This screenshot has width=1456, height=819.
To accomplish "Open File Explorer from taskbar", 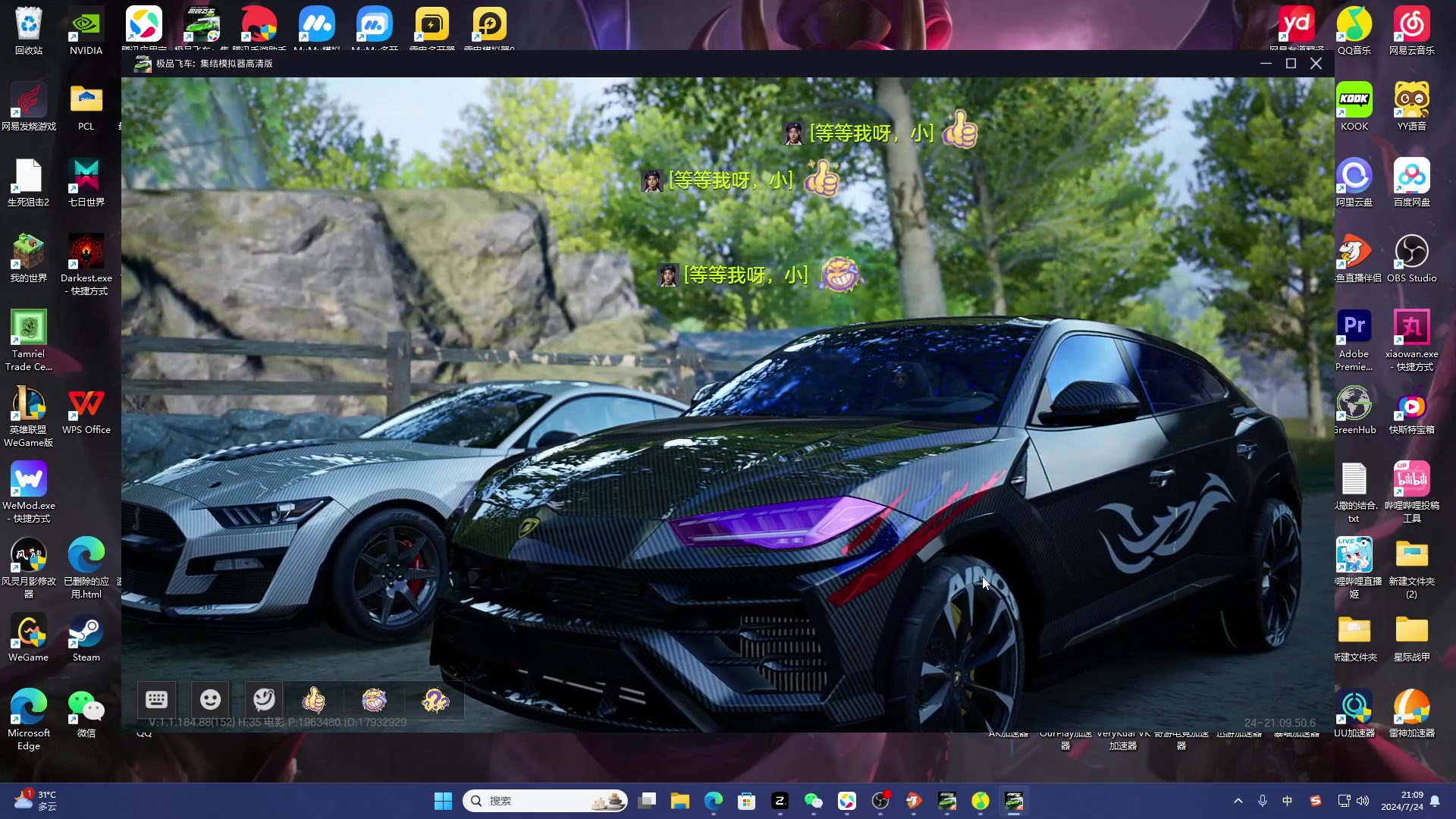I will (x=680, y=801).
